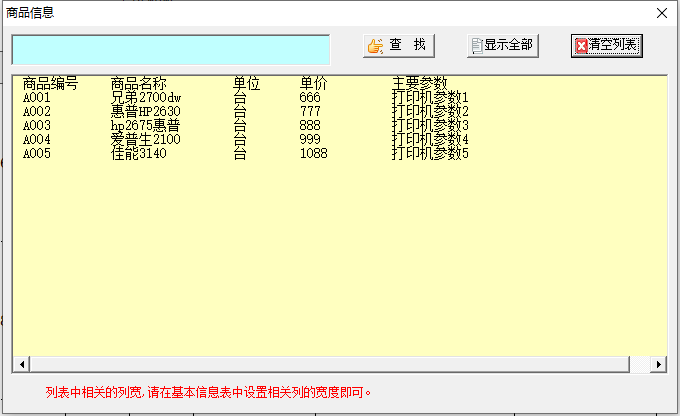This screenshot has height=416, width=680.
Task: Click 打印机参数3 in the list
Action: tap(430, 125)
